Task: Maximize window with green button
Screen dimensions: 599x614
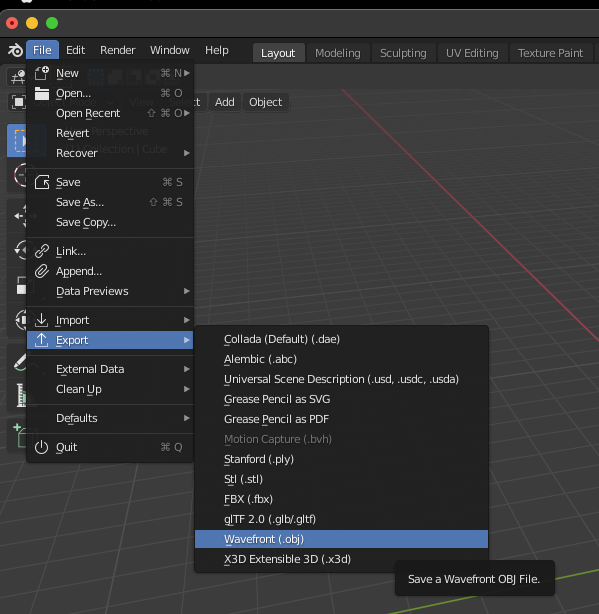Action: (x=52, y=23)
